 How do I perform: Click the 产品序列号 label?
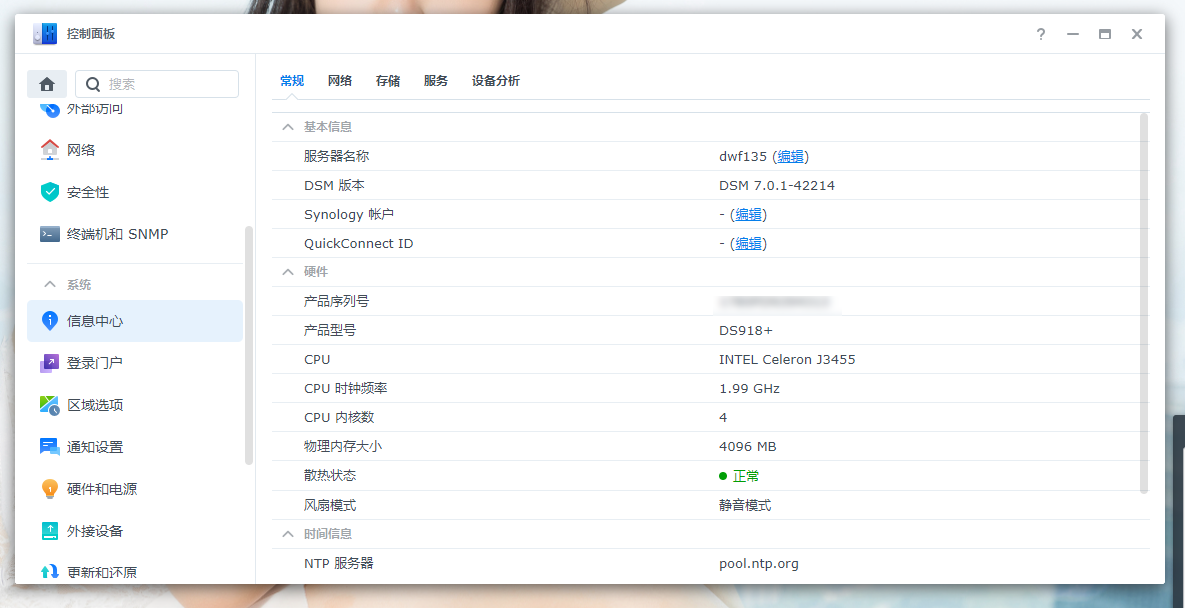pos(336,301)
